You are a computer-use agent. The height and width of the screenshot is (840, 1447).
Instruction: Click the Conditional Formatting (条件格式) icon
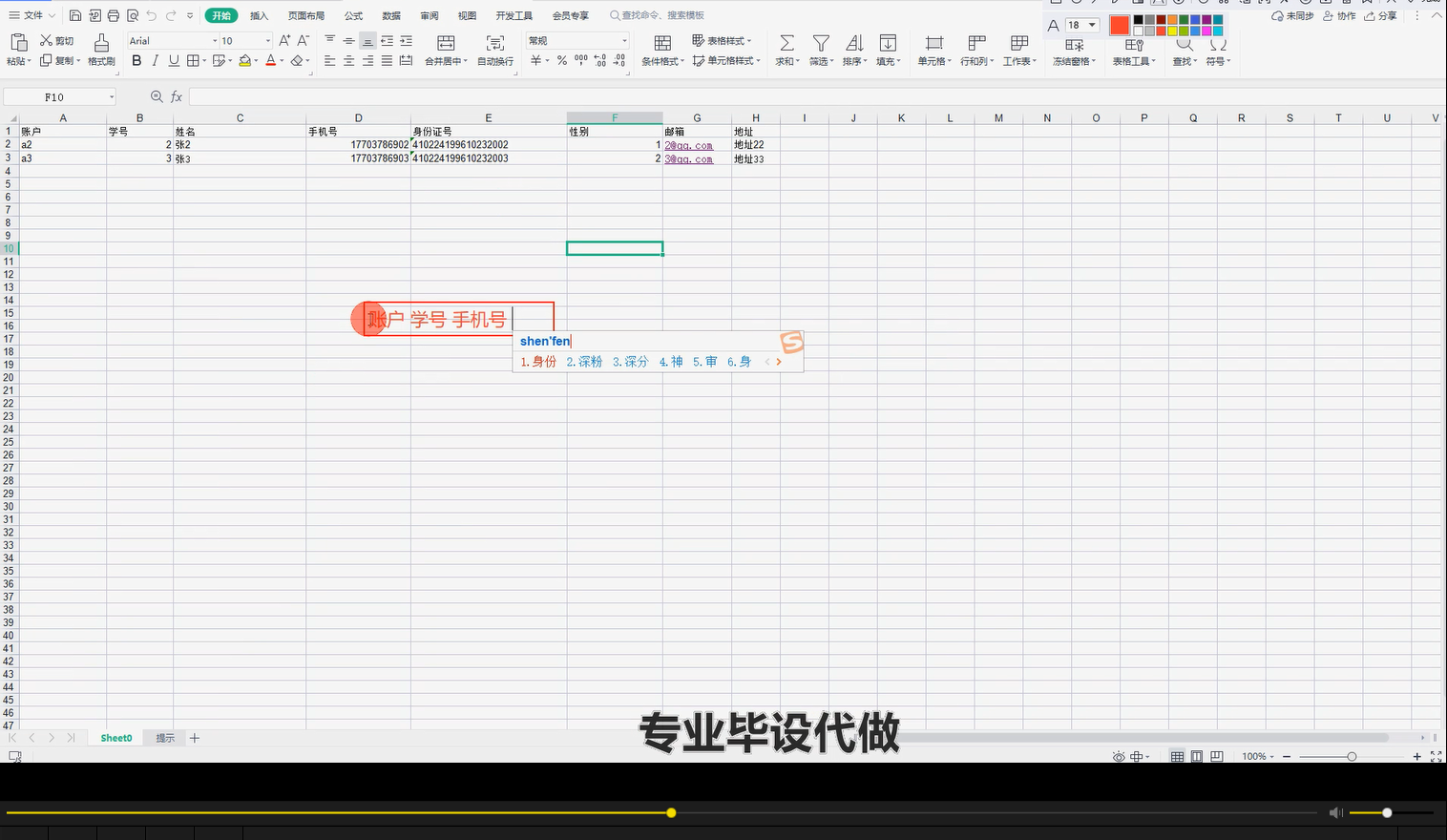click(662, 43)
